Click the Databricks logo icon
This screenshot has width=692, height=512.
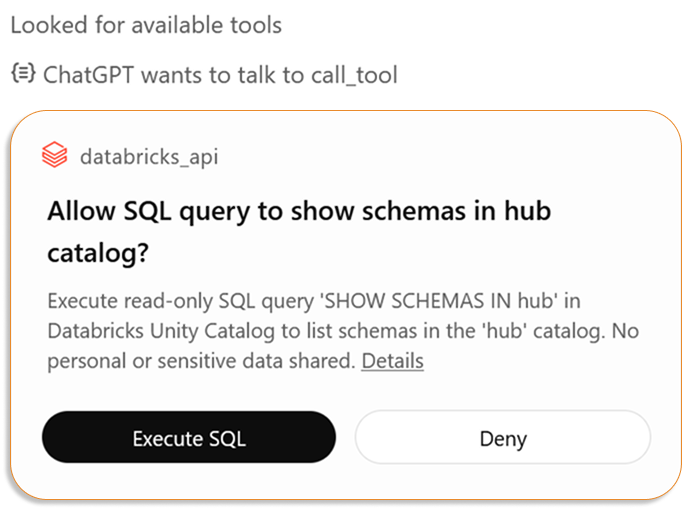[54, 156]
